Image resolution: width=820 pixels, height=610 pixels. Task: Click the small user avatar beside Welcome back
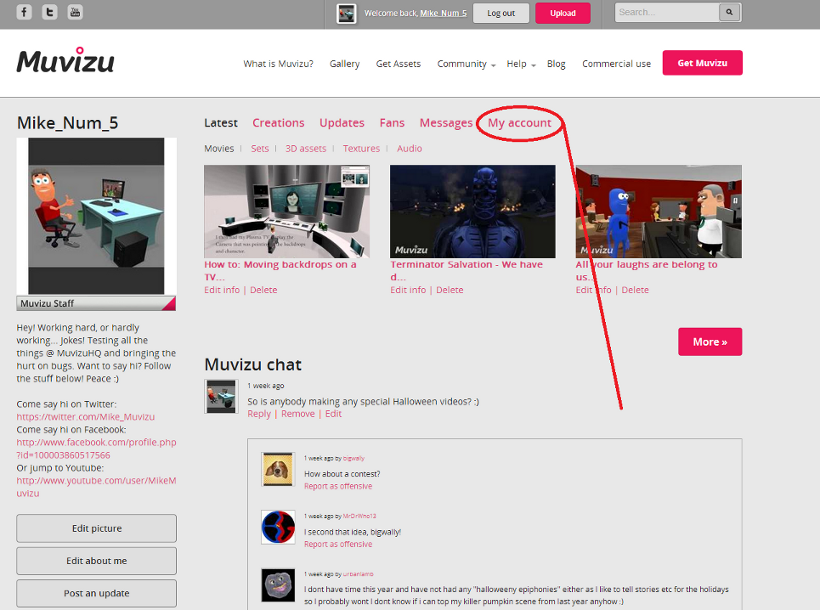pyautogui.click(x=346, y=13)
